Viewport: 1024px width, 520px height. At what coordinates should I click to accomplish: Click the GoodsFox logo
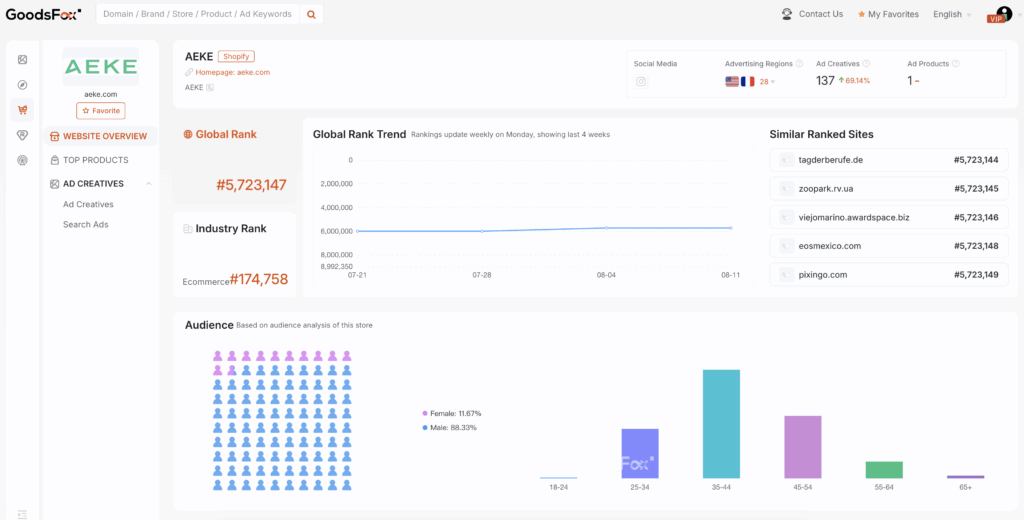point(44,14)
